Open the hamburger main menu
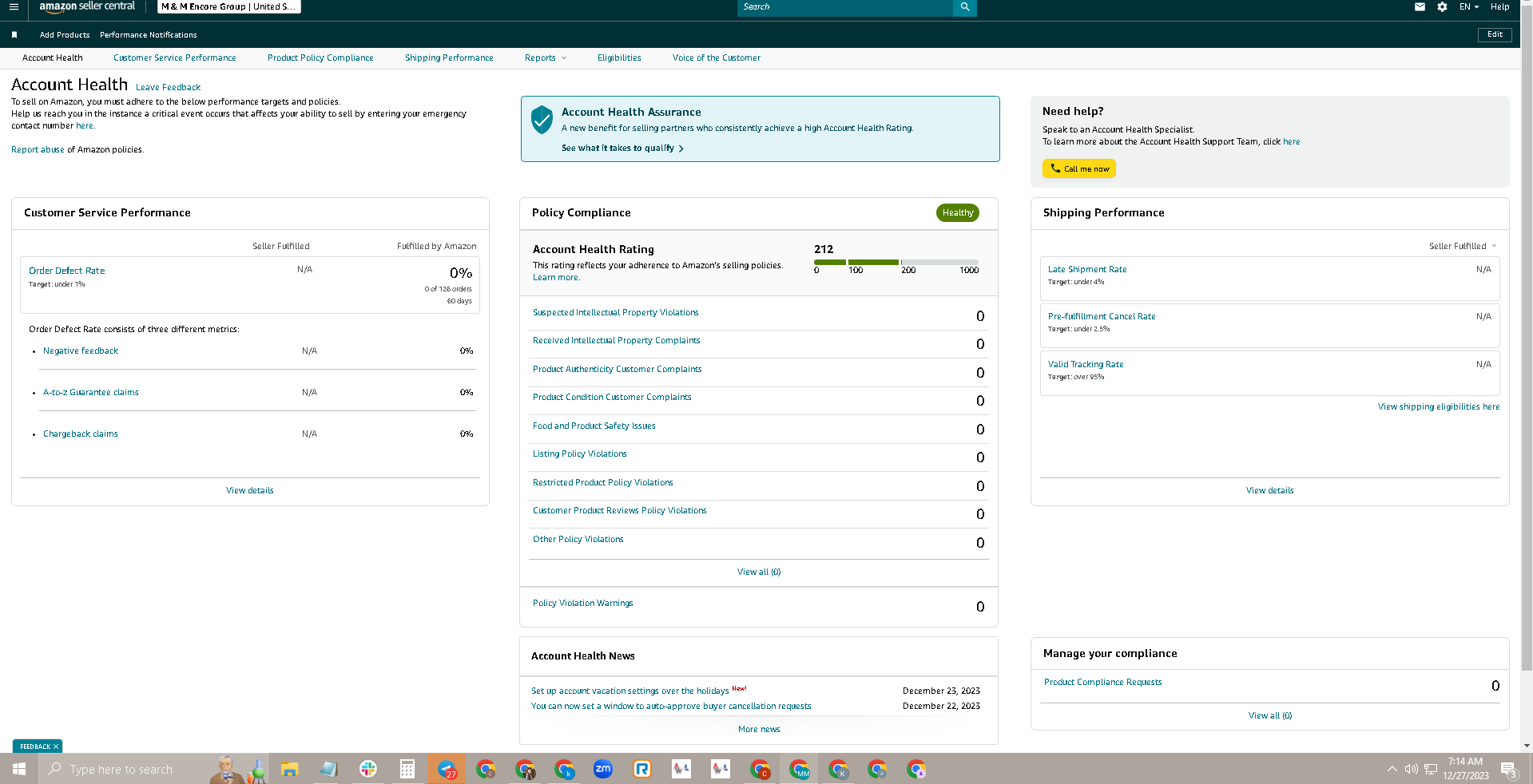This screenshot has height=784, width=1533. click(x=14, y=7)
